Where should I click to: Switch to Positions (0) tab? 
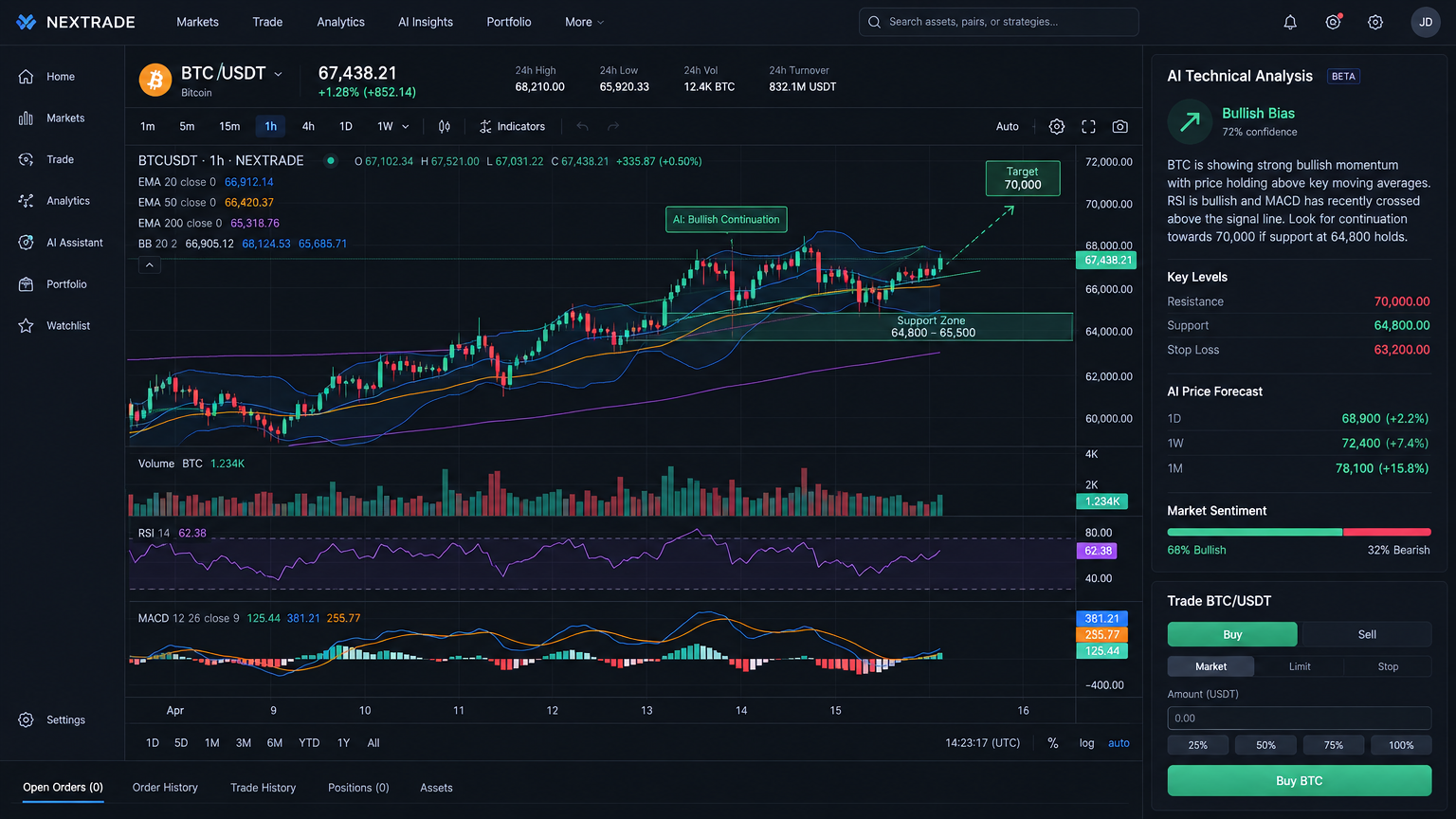point(358,788)
